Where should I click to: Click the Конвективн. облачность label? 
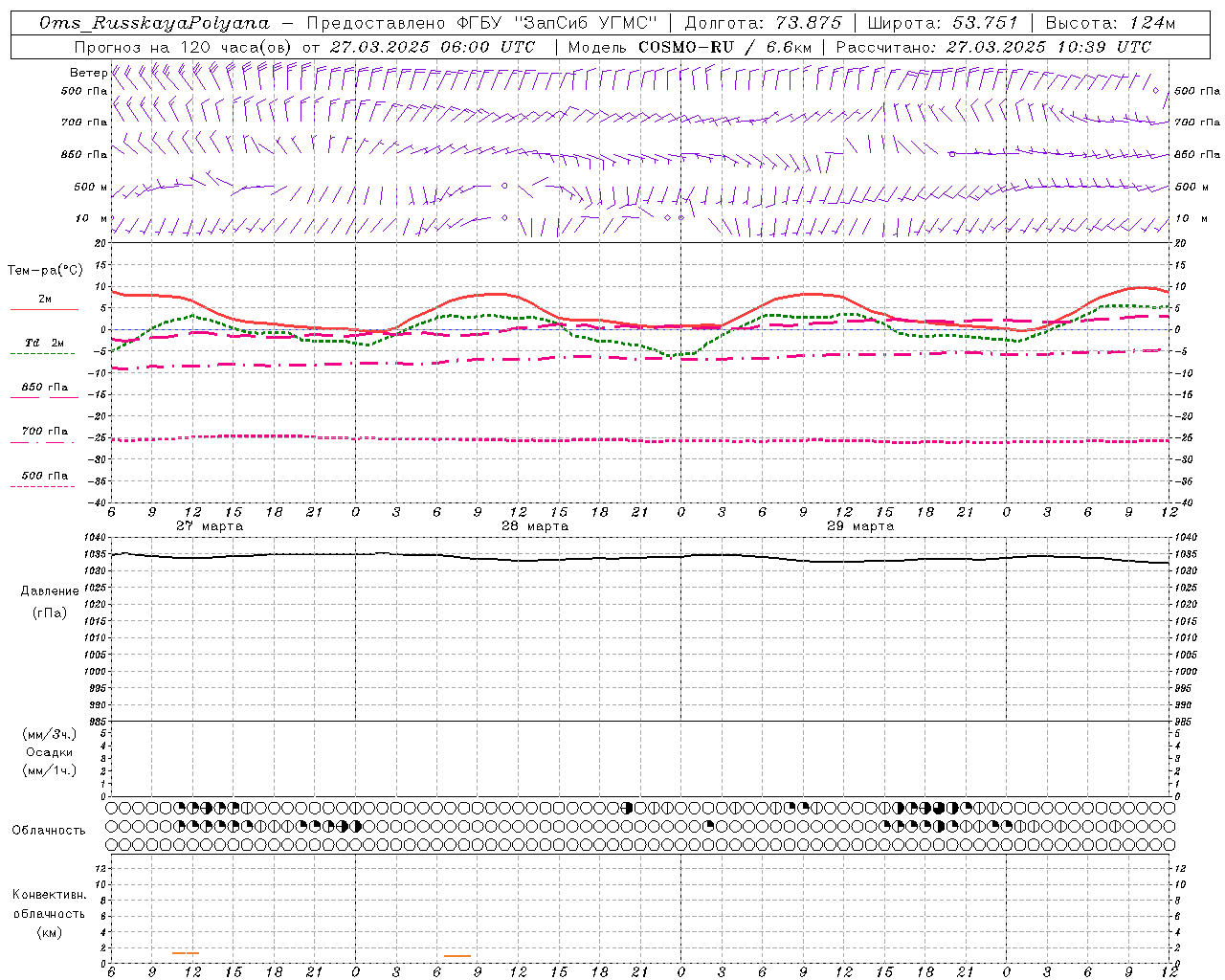click(49, 913)
